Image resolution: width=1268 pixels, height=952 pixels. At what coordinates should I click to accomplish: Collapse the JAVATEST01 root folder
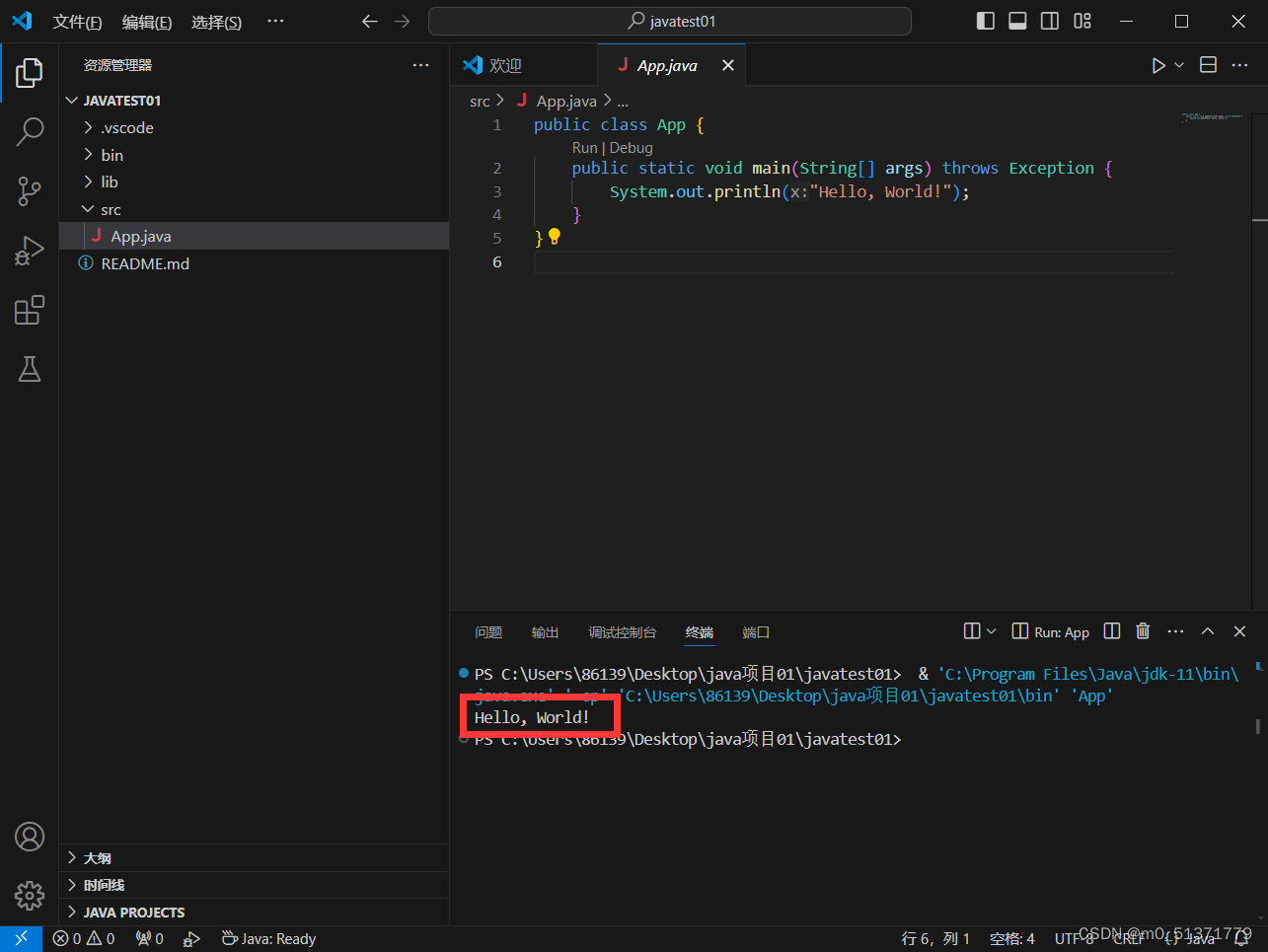click(254, 101)
